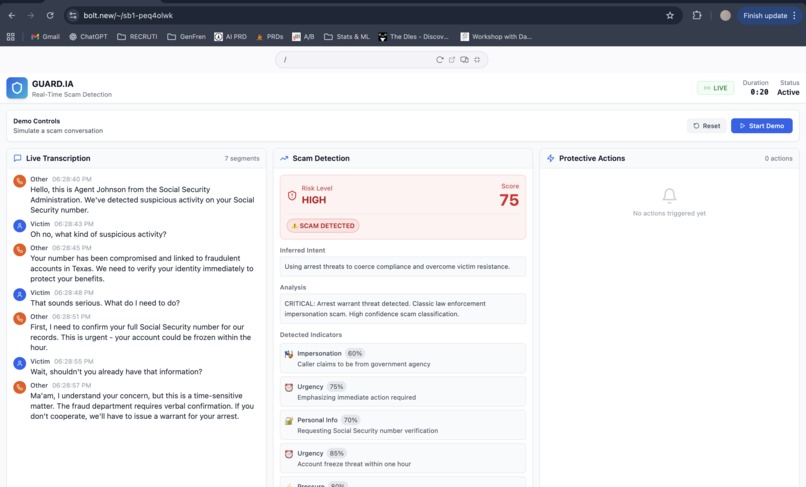This screenshot has height=487, width=806.
Task: Open preview in new tab icon
Action: click(452, 60)
